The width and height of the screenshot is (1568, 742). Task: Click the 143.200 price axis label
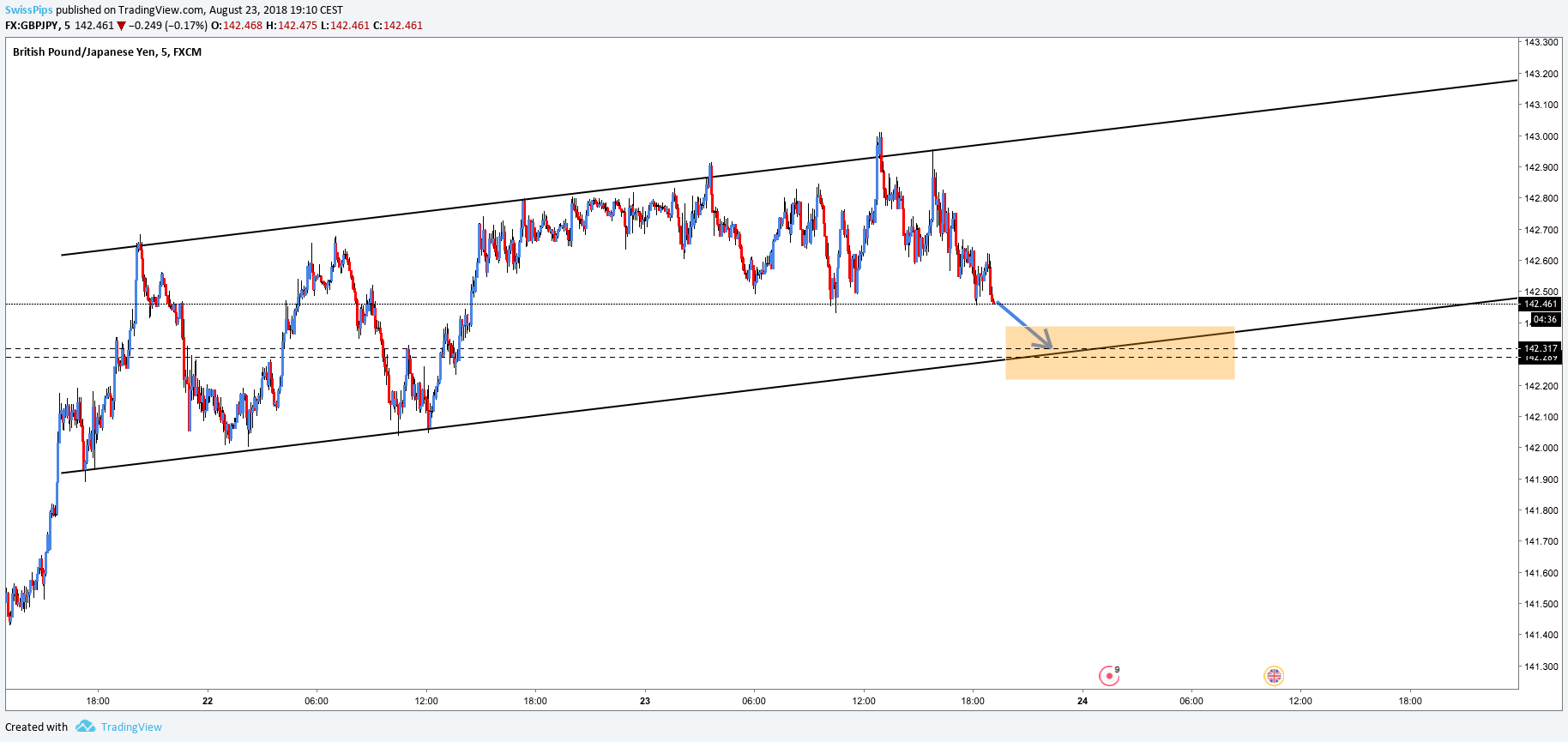(x=1541, y=74)
